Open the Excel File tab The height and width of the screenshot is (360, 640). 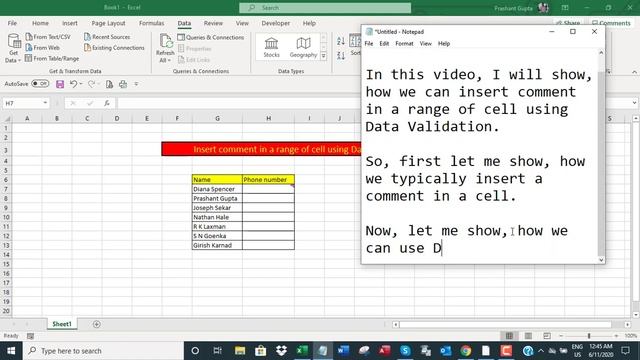click(12, 23)
